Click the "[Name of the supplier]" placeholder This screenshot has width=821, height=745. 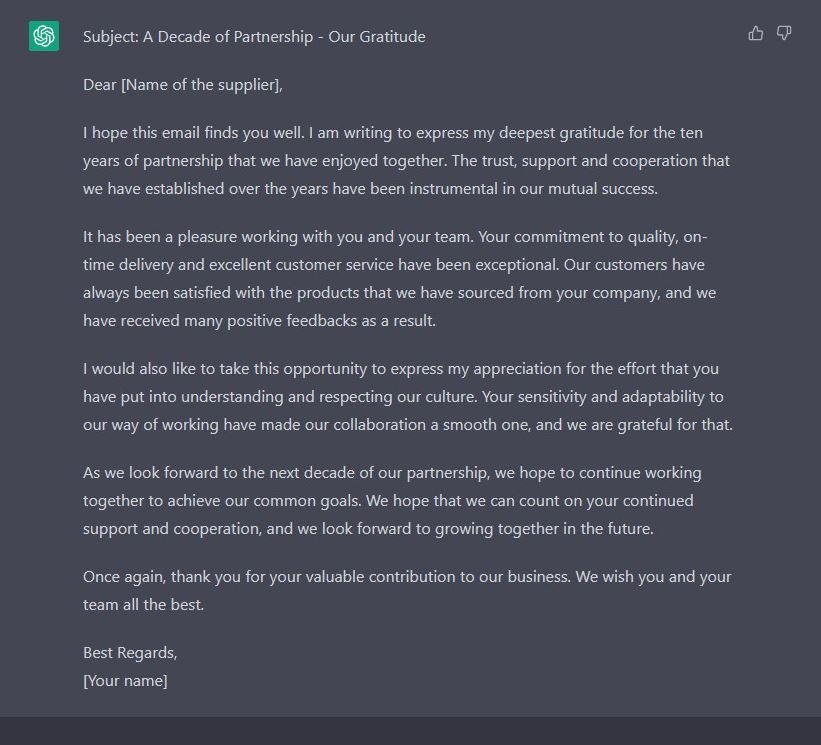tap(201, 85)
